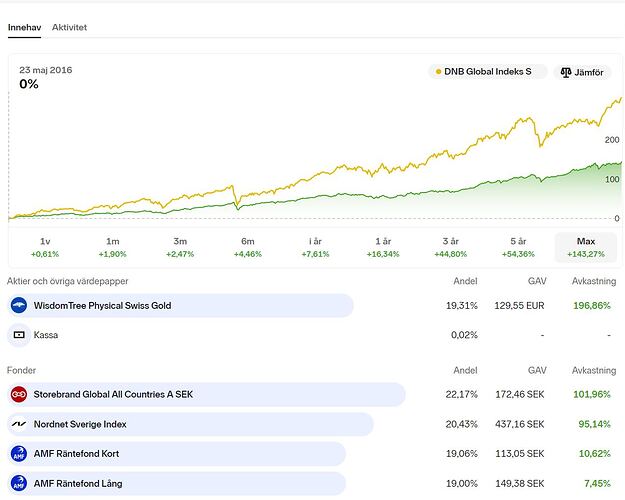Select the 3 år time period
The width and height of the screenshot is (625, 500).
450,247
